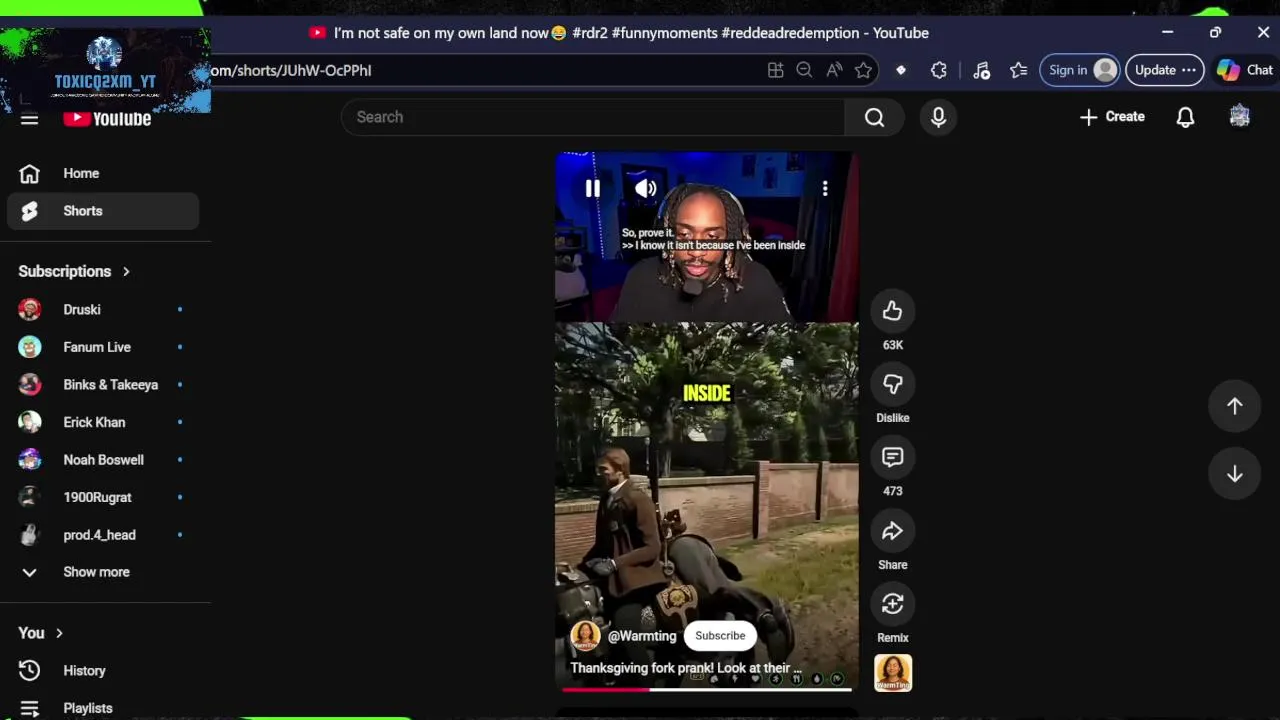Open the browser apps grid icon

click(775, 70)
